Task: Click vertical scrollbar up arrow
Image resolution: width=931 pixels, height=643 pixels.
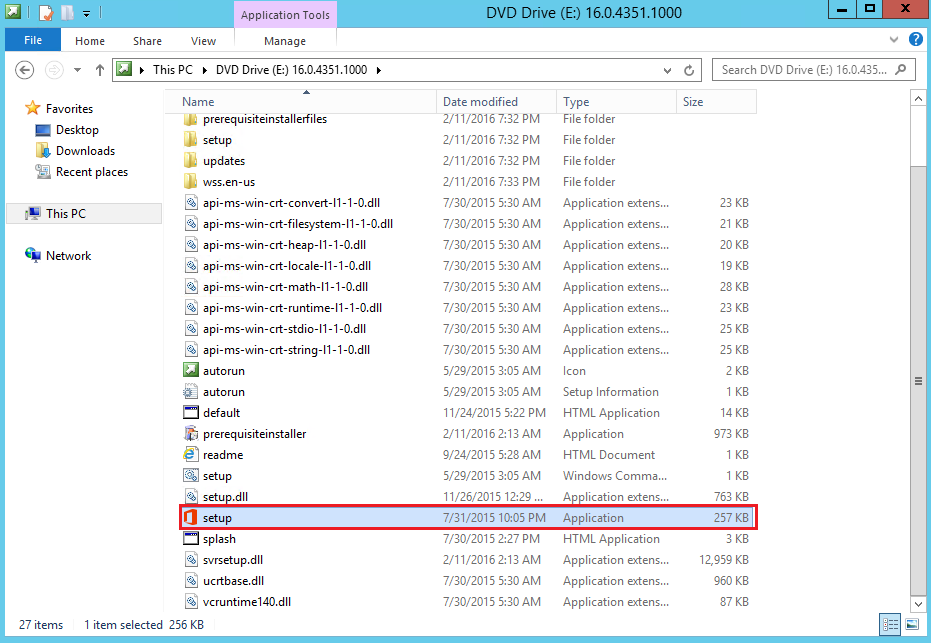Action: click(x=918, y=99)
